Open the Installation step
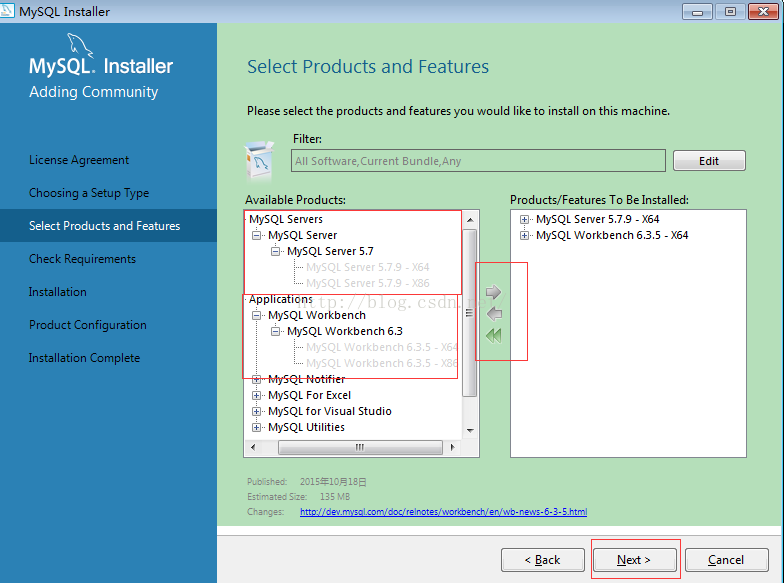784x583 pixels. (58, 292)
